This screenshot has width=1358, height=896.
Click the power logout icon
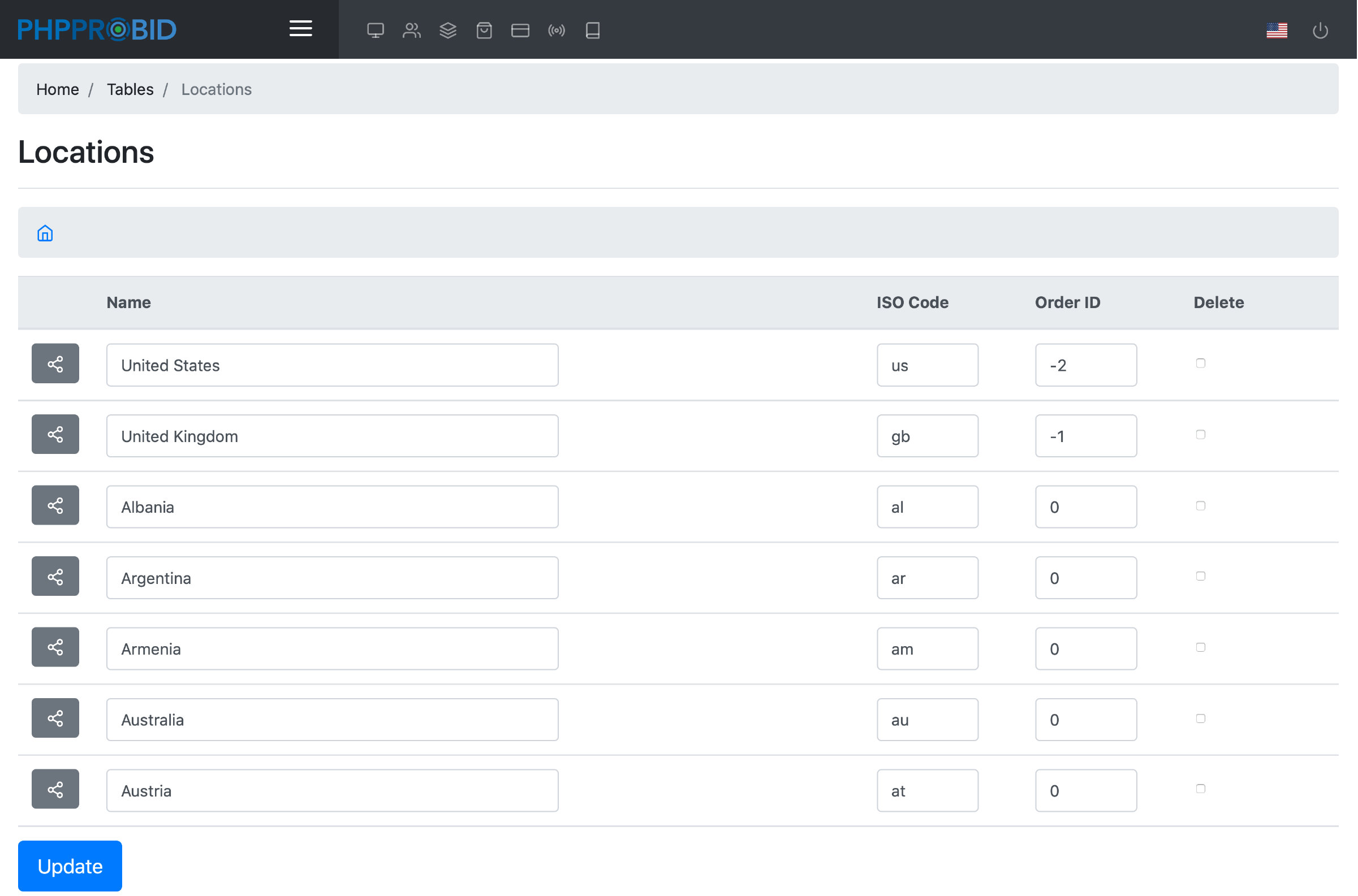point(1320,31)
